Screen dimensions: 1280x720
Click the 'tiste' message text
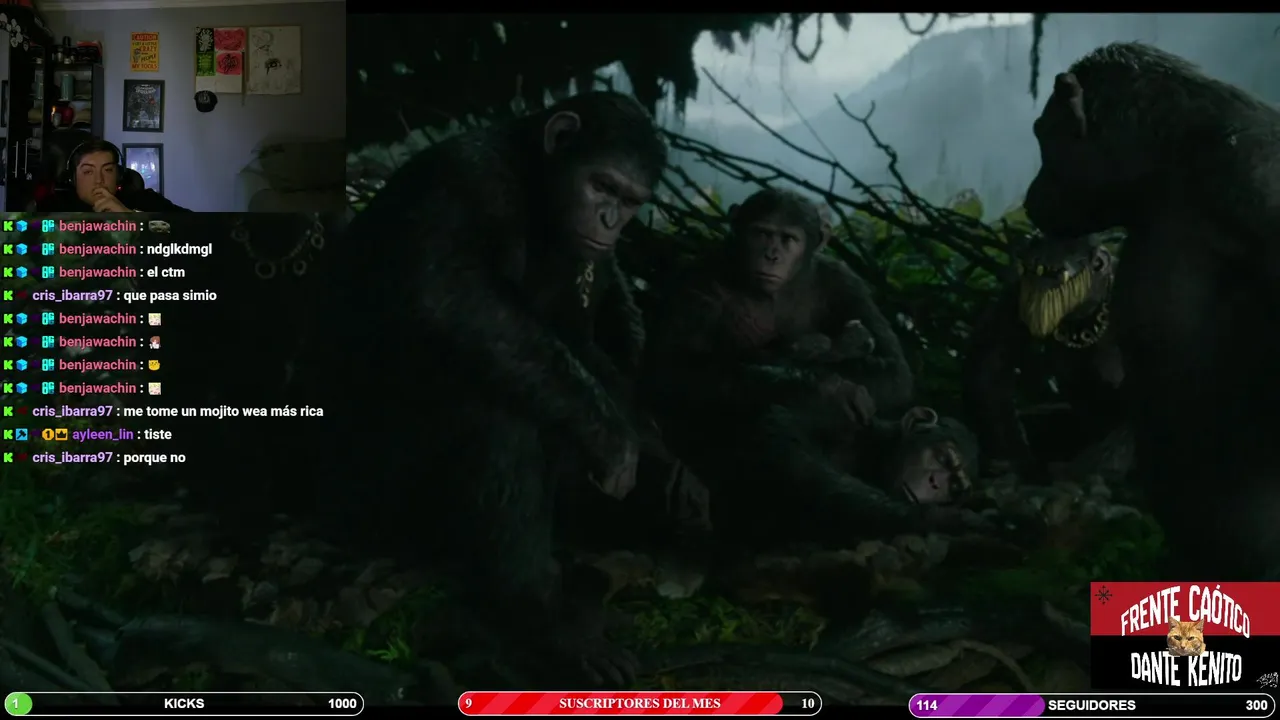pos(158,434)
